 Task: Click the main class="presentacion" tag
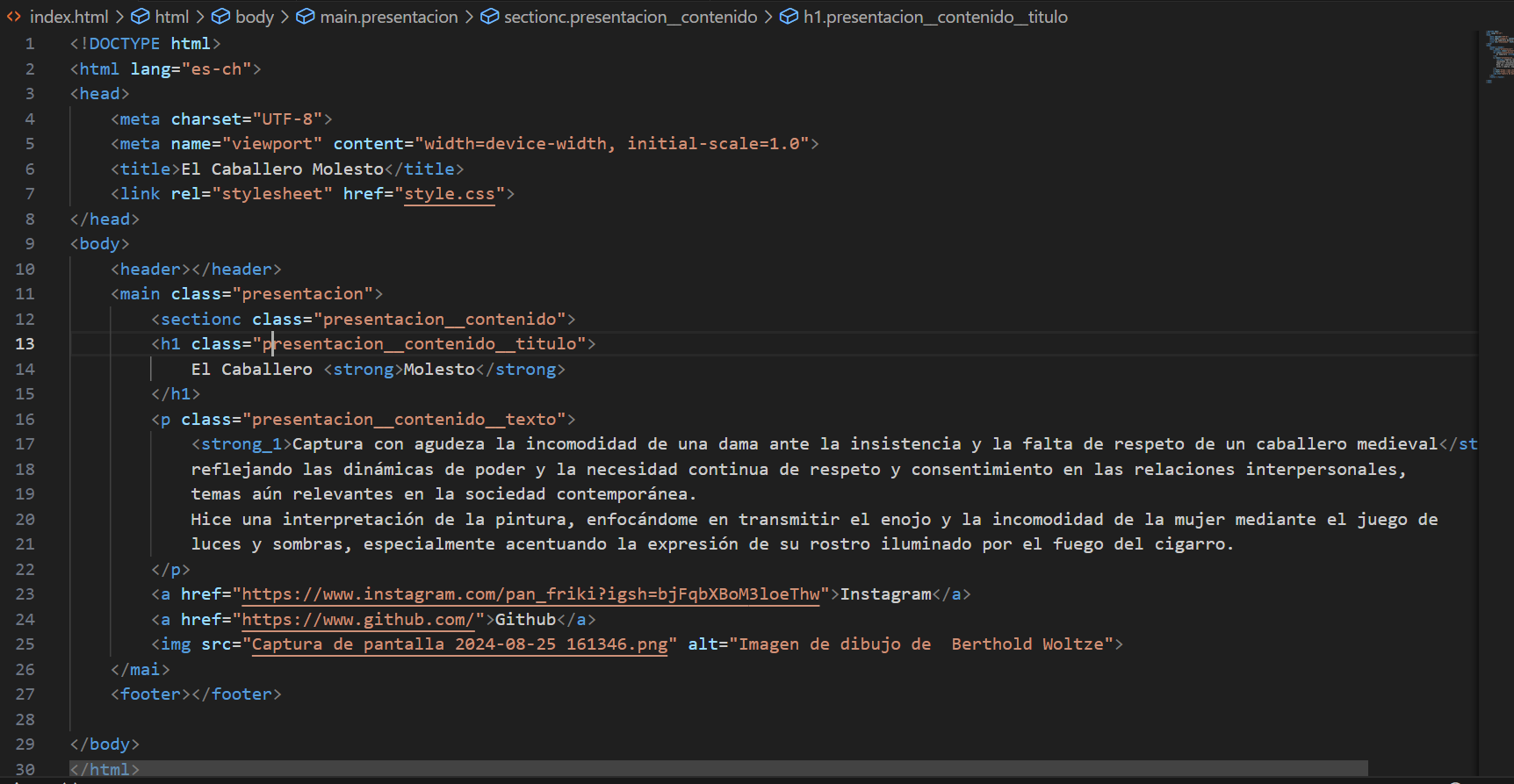[x=247, y=294]
